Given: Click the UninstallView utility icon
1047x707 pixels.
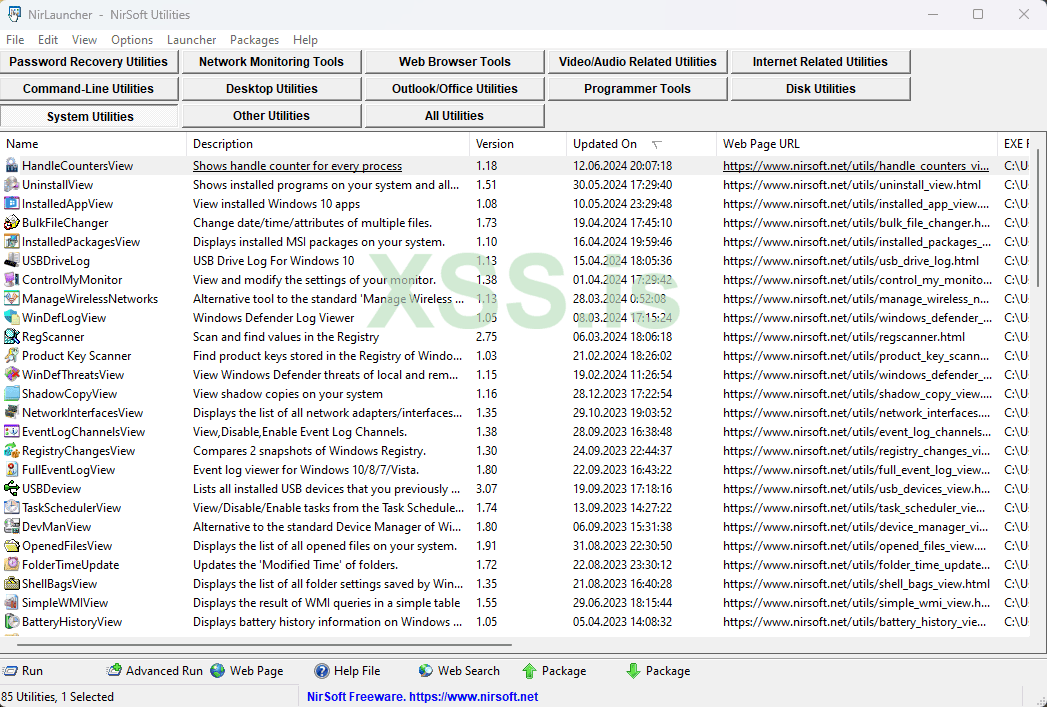Looking at the screenshot, I should point(11,185).
